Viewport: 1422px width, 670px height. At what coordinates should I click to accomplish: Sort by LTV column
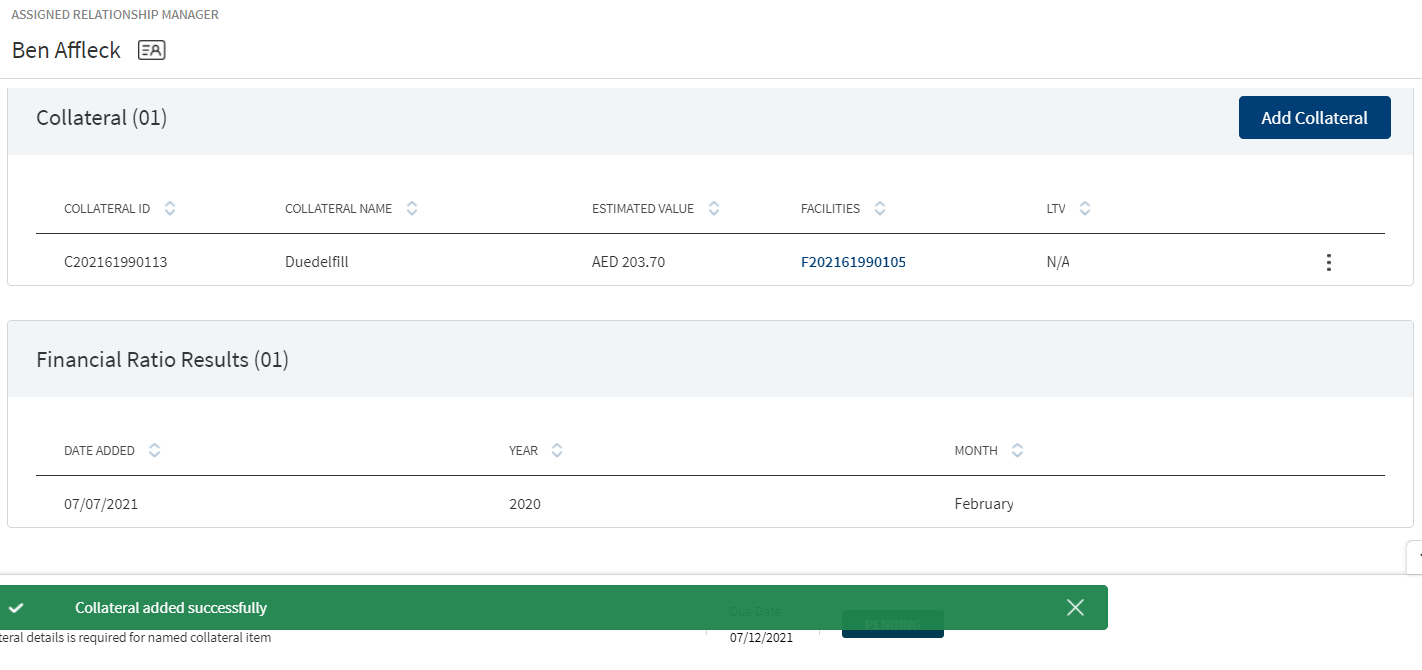[x=1085, y=209]
